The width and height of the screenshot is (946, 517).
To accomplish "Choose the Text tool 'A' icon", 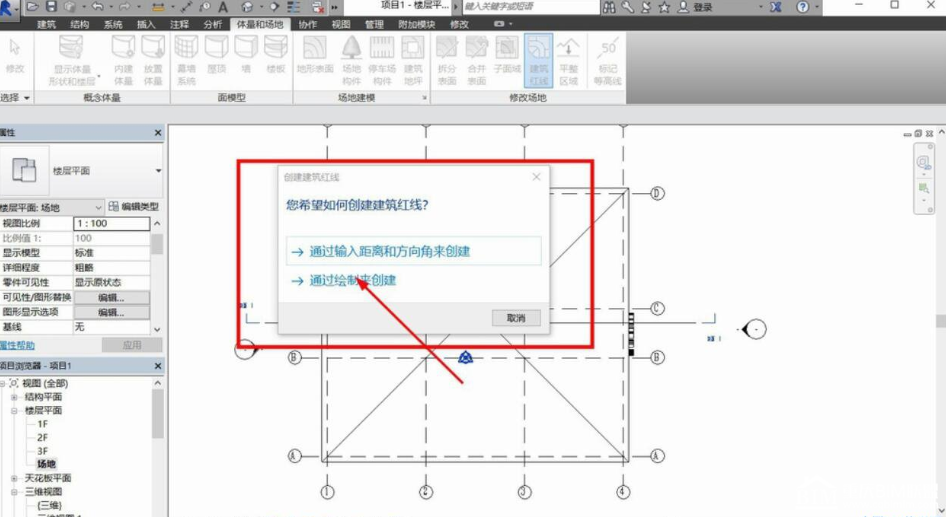I will pos(223,7).
